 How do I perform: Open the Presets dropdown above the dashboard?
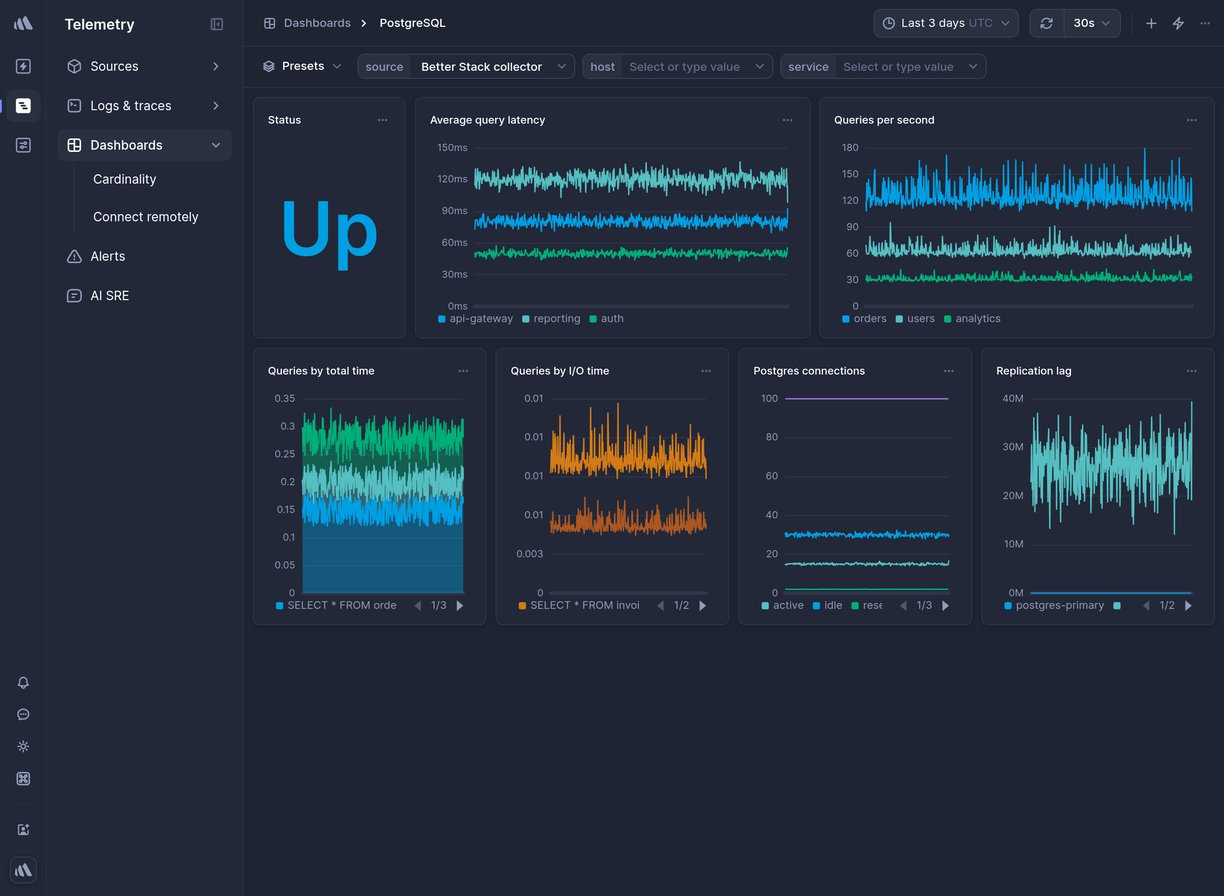(304, 66)
